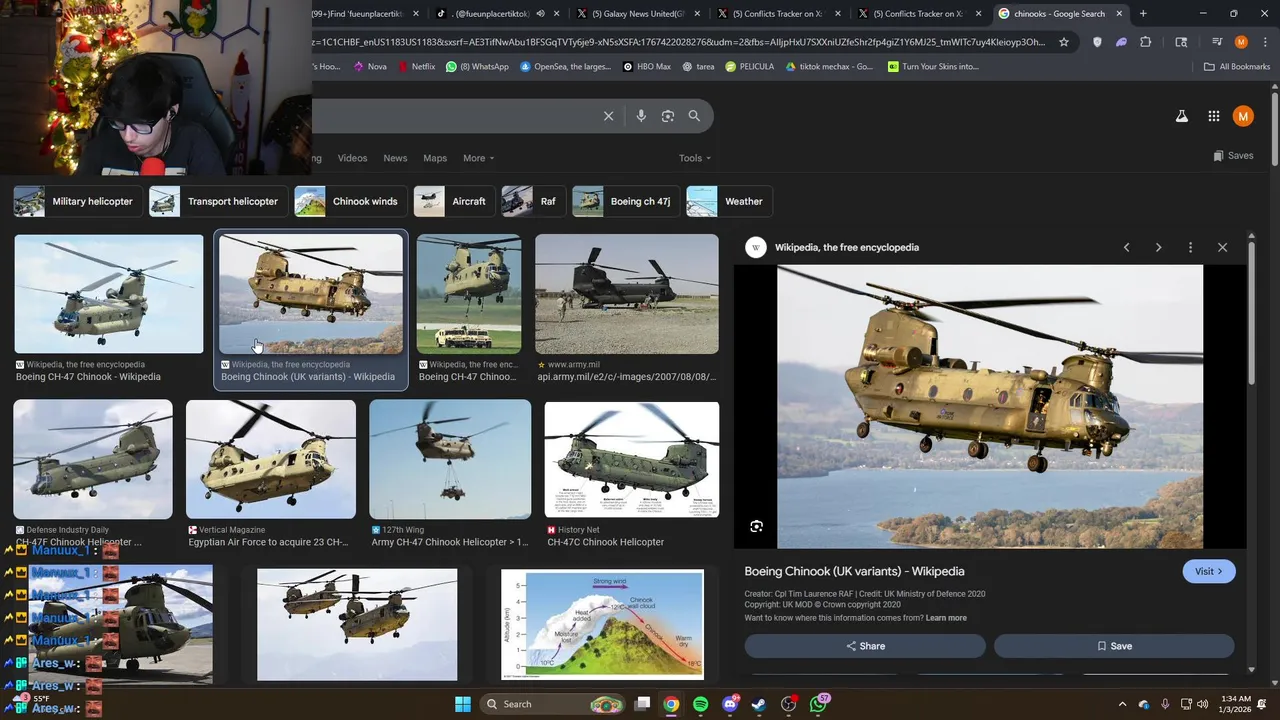Open WhatsApp from the taskbar
Viewport: 1280px width, 720px height.
tap(819, 704)
